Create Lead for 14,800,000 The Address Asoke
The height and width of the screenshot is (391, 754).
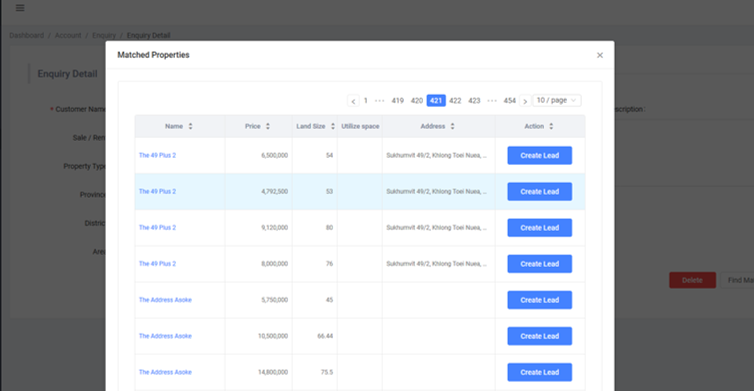540,372
